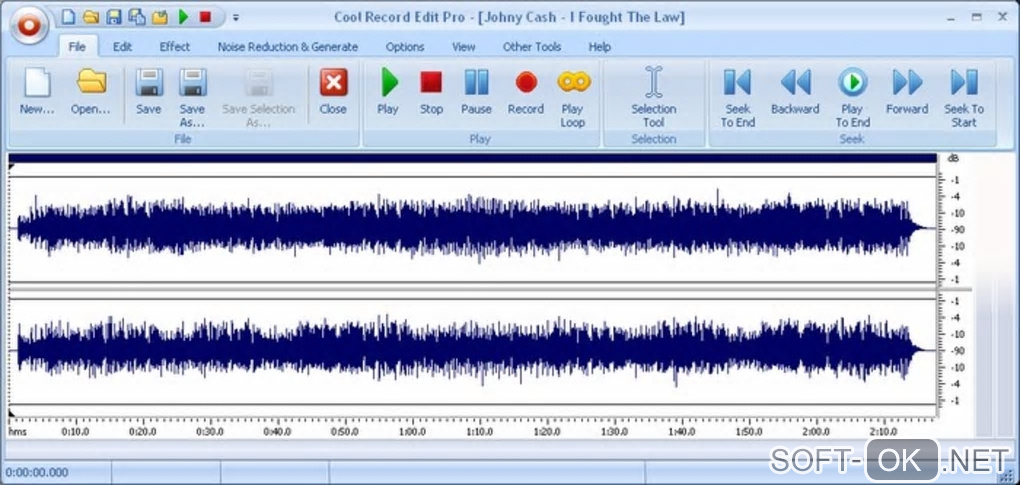Click the greyed Save Selection As... button

(x=258, y=98)
